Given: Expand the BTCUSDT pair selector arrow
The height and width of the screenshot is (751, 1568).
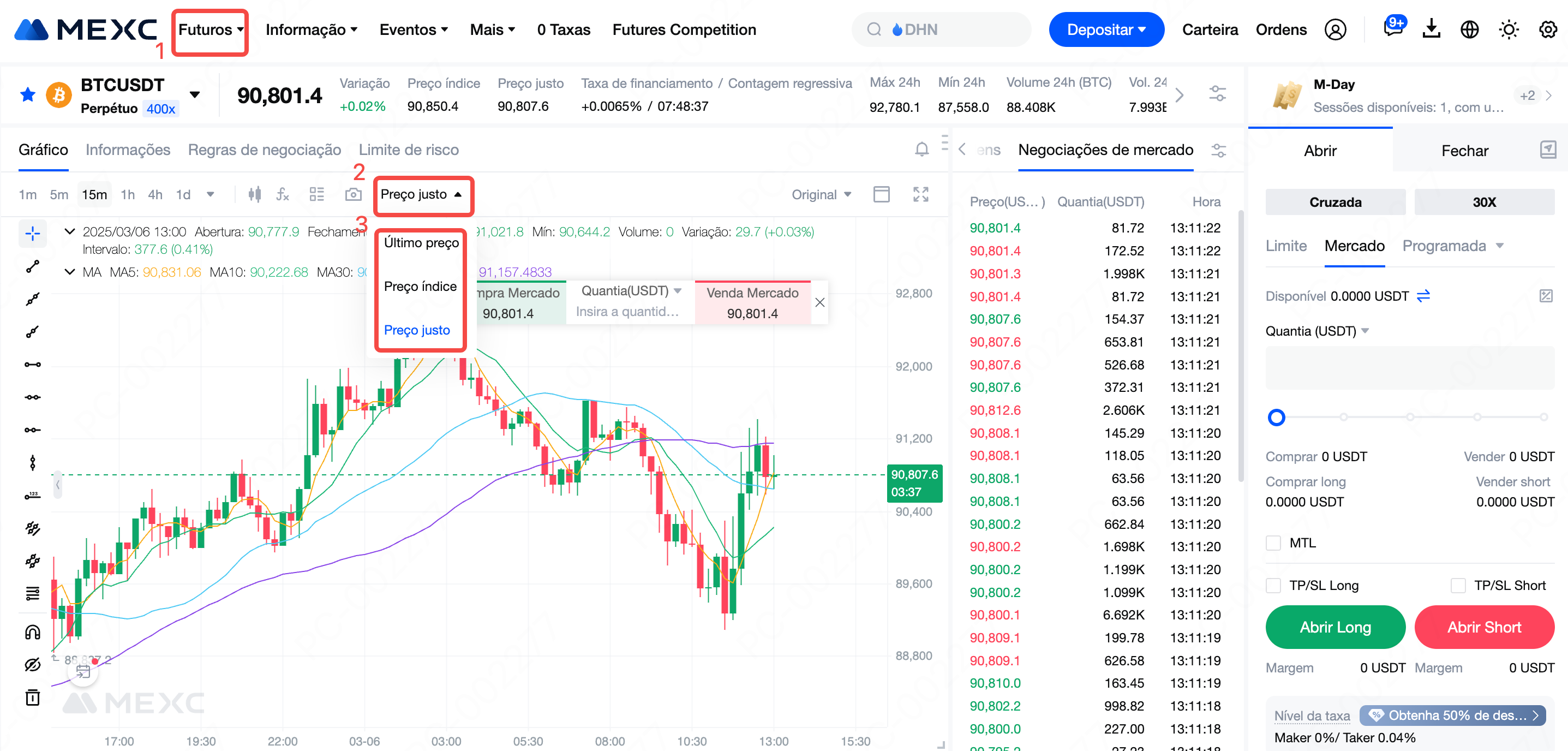Looking at the screenshot, I should coord(194,94).
